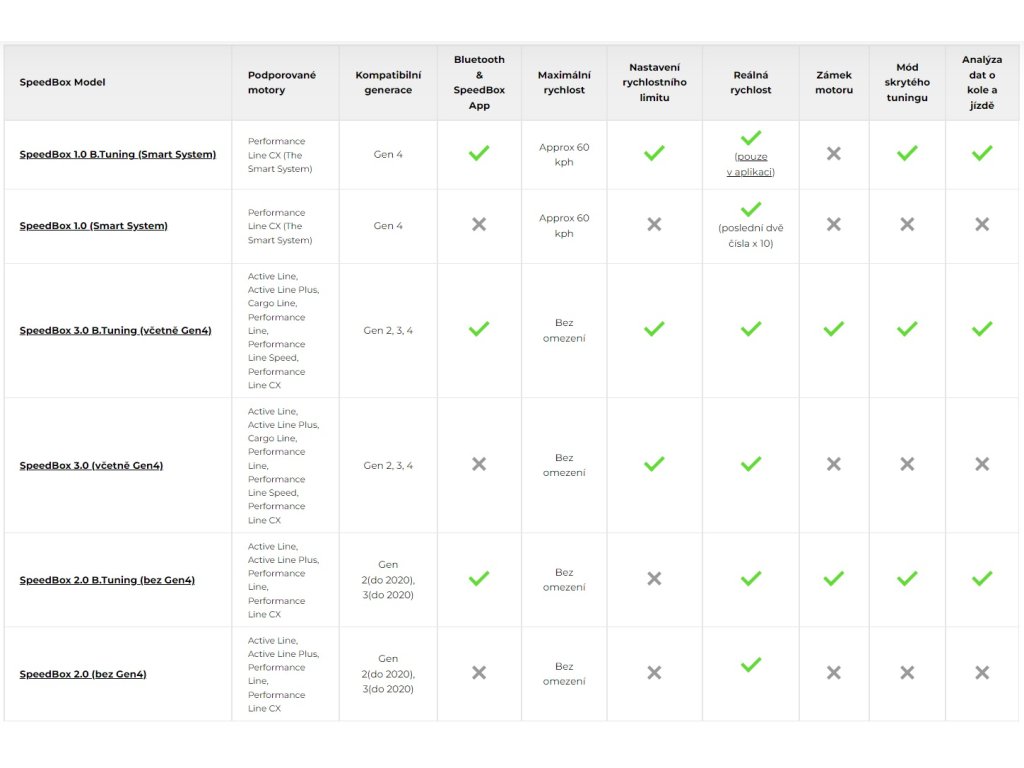The width and height of the screenshot is (1024, 768).
Task: Click Zámek motoru cross in SpeedBox 1.0 B.Tuning row
Action: point(834,153)
